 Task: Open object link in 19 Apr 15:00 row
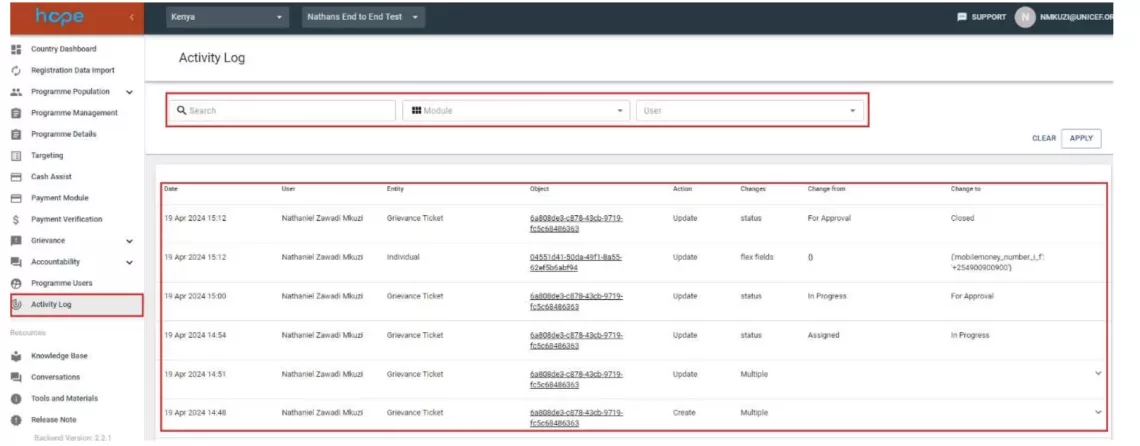(576, 301)
